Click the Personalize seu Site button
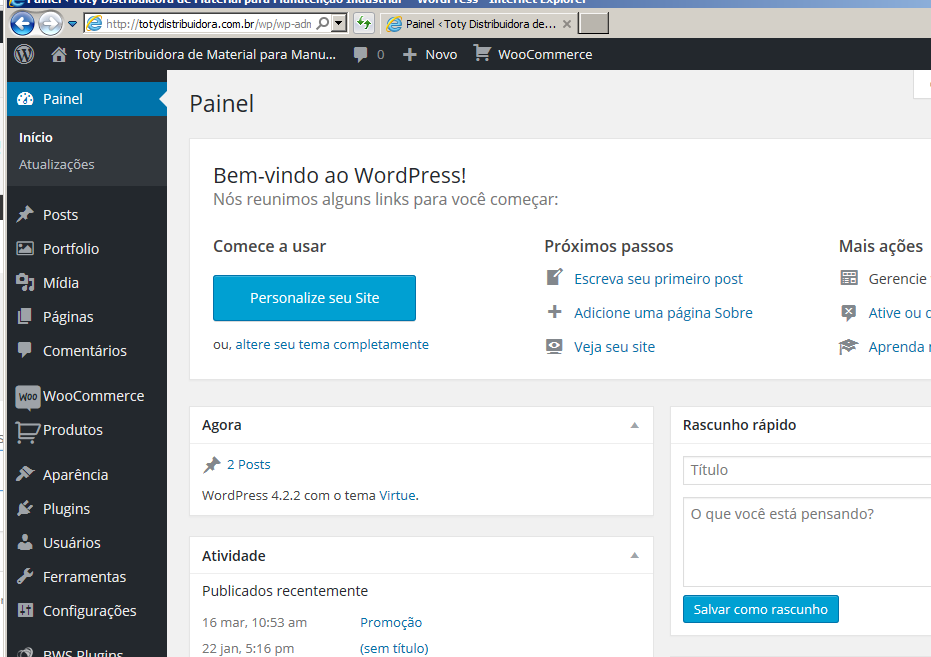This screenshot has width=931, height=657. pyautogui.click(x=314, y=298)
